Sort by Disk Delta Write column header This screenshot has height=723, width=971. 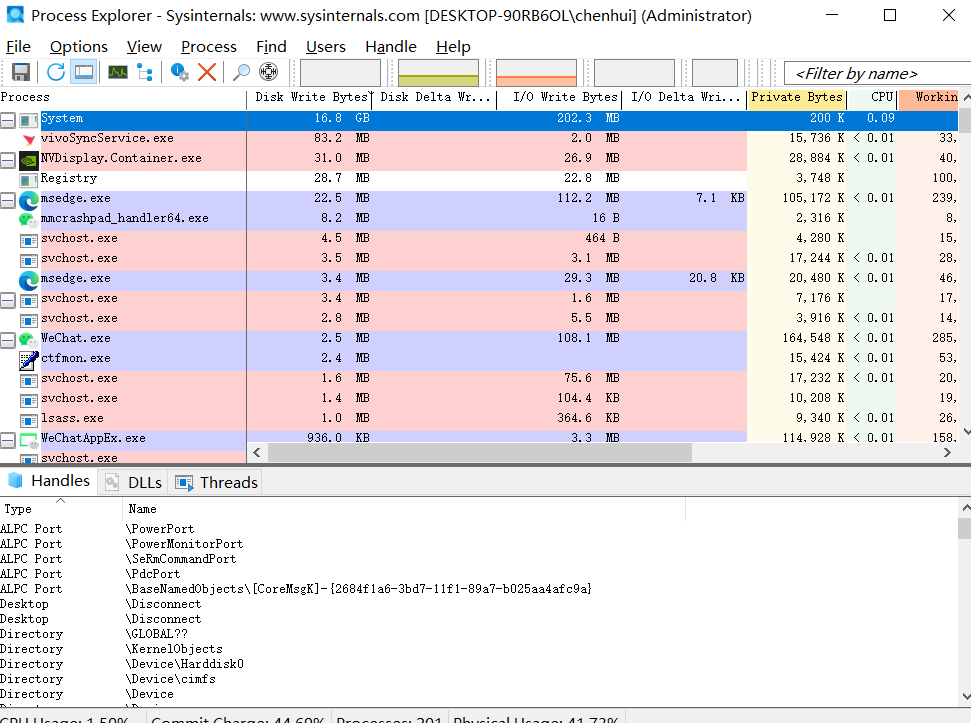click(x=434, y=97)
